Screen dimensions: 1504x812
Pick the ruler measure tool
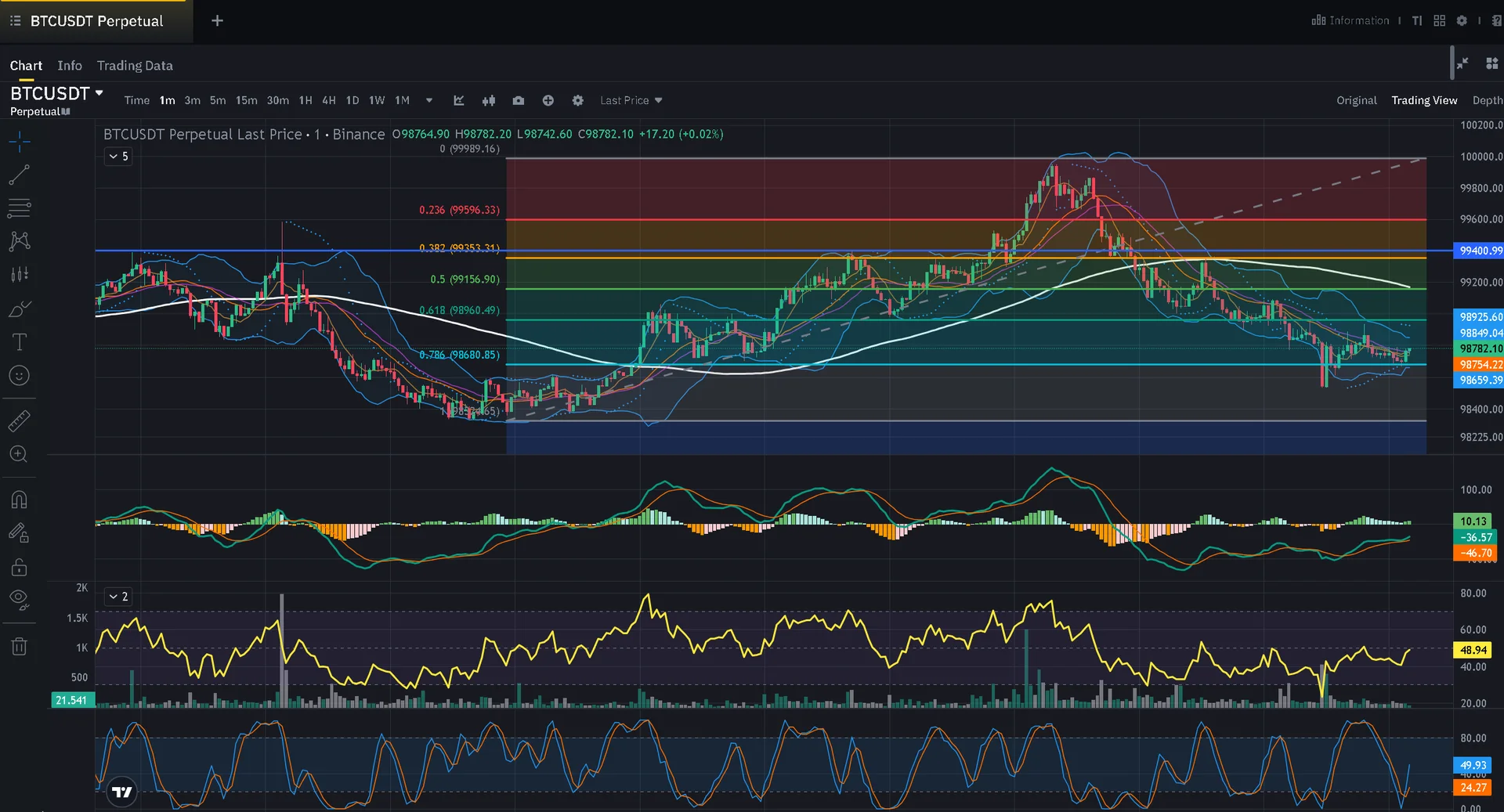click(x=20, y=421)
